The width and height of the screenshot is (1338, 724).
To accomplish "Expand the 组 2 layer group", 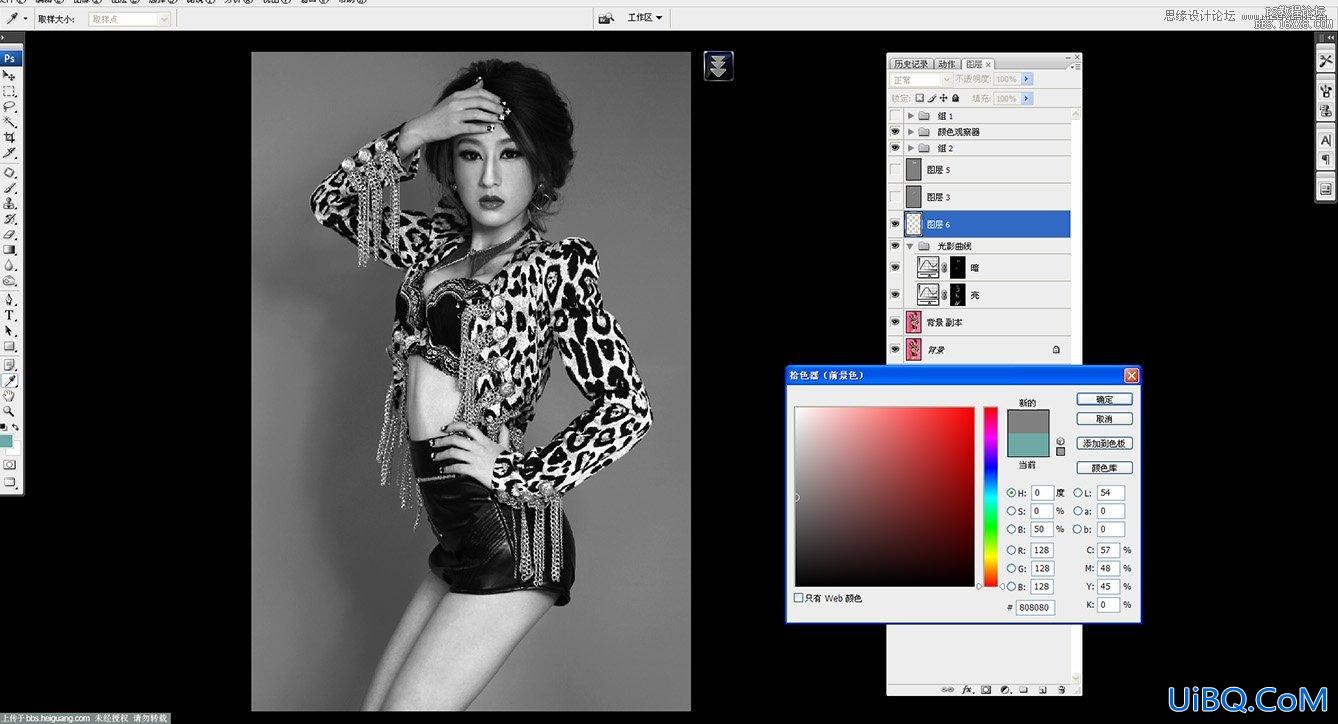I will click(x=910, y=148).
